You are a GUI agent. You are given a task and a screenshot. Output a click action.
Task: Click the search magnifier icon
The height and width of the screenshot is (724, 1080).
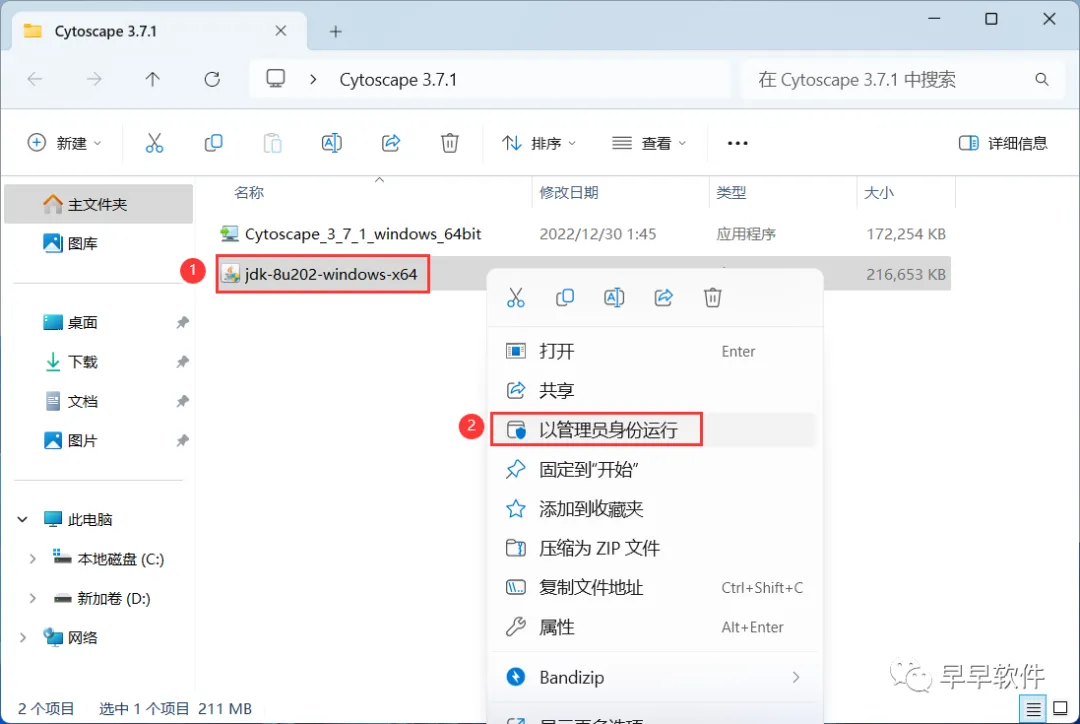[1041, 80]
